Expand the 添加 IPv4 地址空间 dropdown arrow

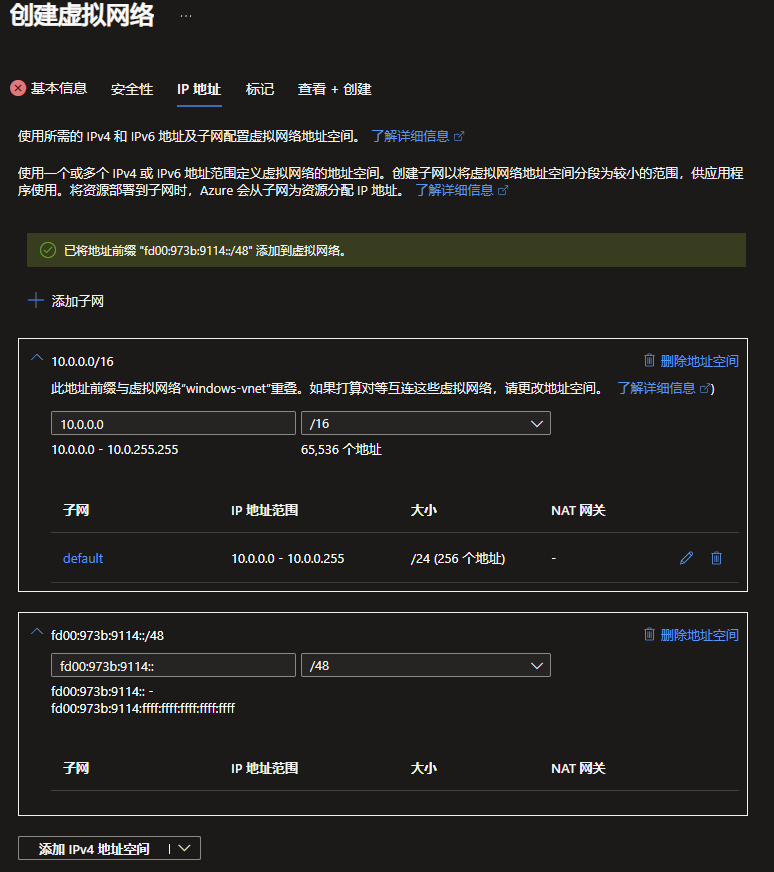pos(187,848)
